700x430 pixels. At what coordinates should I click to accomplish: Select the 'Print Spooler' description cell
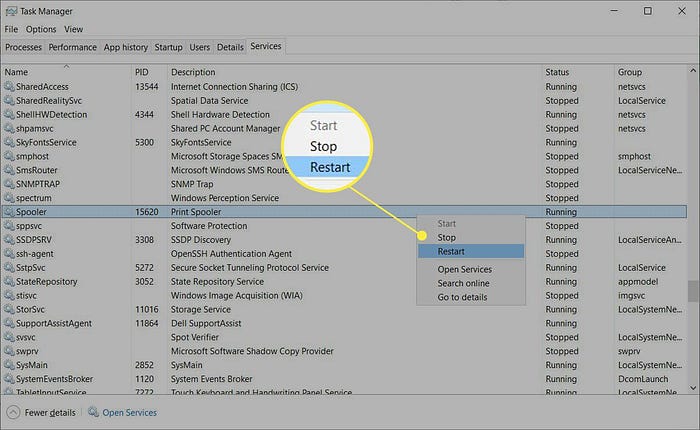[x=196, y=212]
